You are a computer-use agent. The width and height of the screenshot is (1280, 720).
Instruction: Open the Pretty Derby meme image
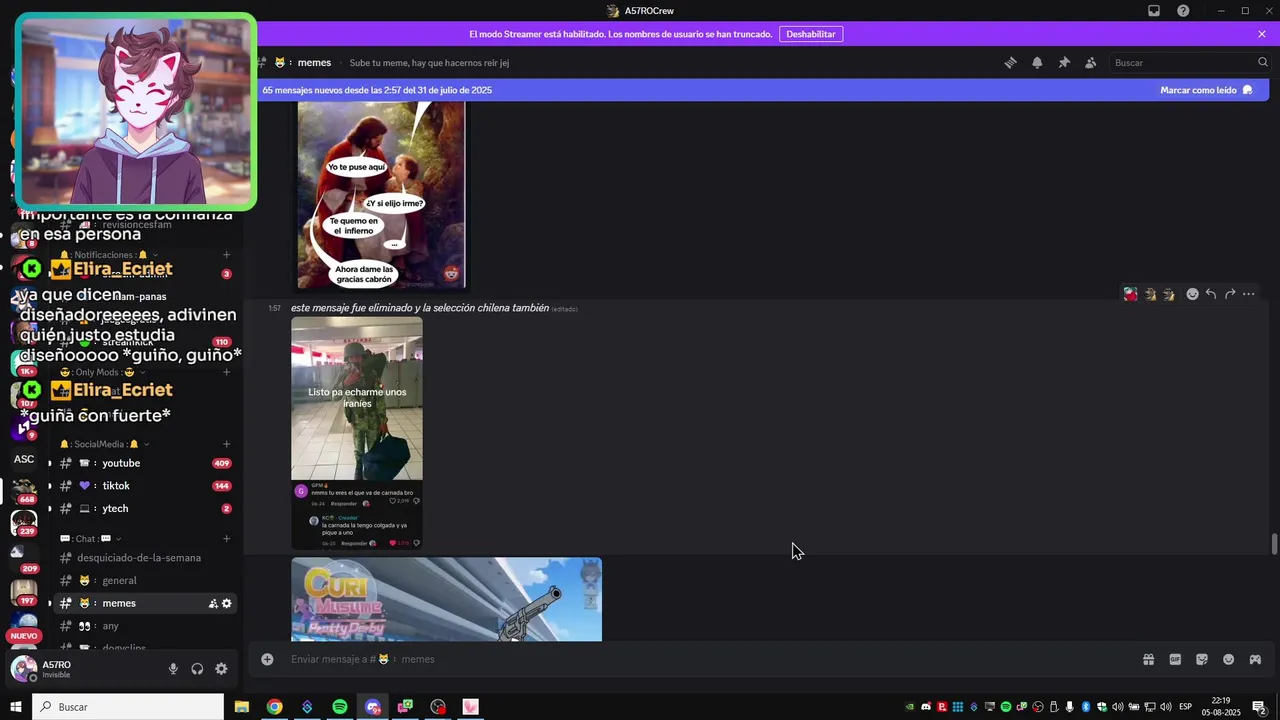coord(446,599)
